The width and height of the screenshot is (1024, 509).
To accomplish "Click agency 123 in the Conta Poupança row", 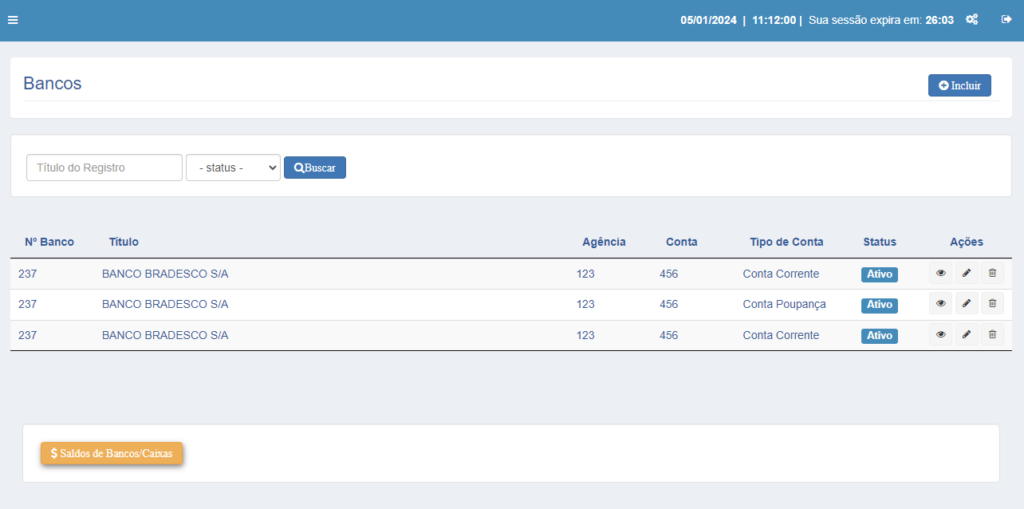I will (x=586, y=304).
